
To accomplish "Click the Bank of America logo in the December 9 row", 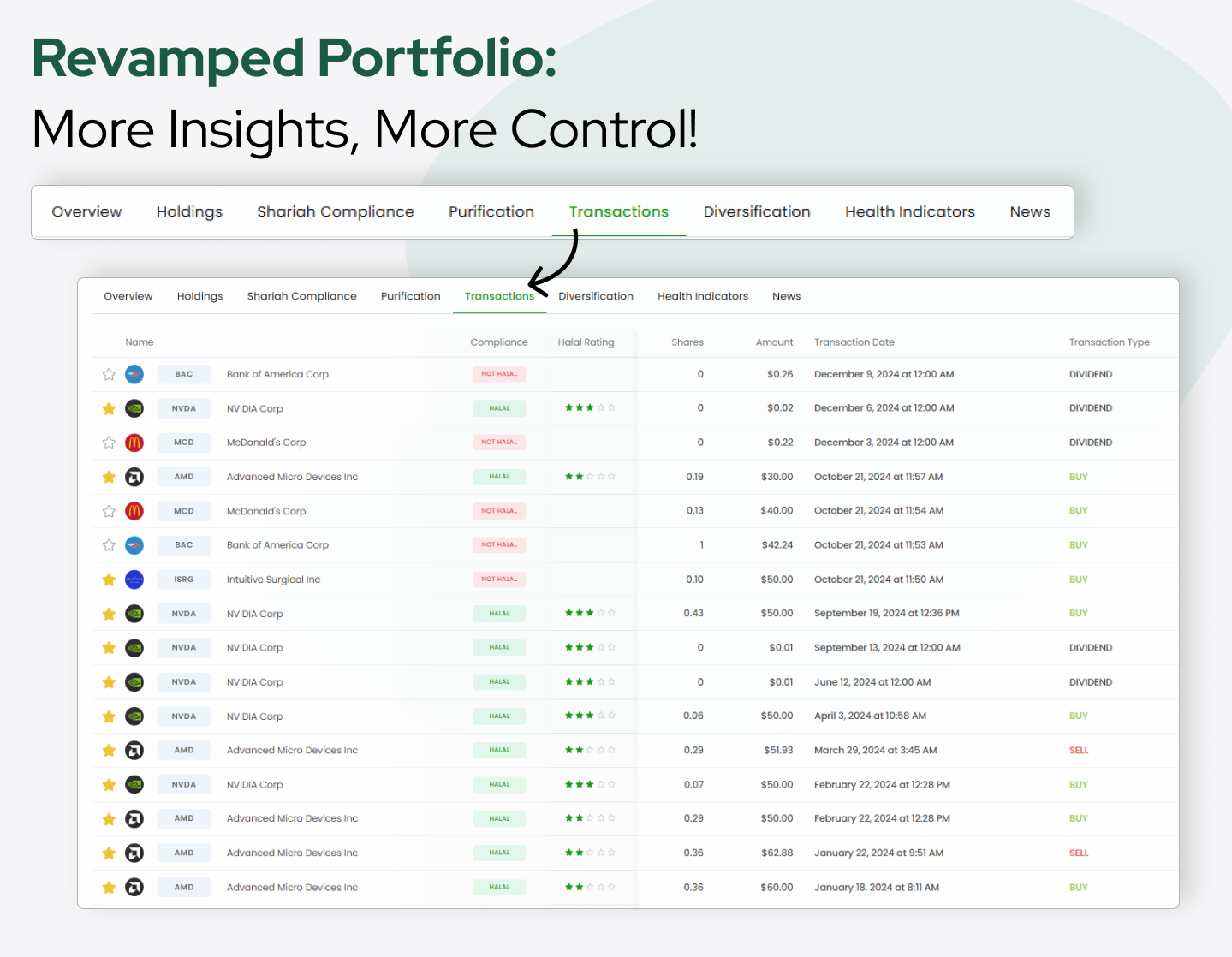I will [134, 374].
